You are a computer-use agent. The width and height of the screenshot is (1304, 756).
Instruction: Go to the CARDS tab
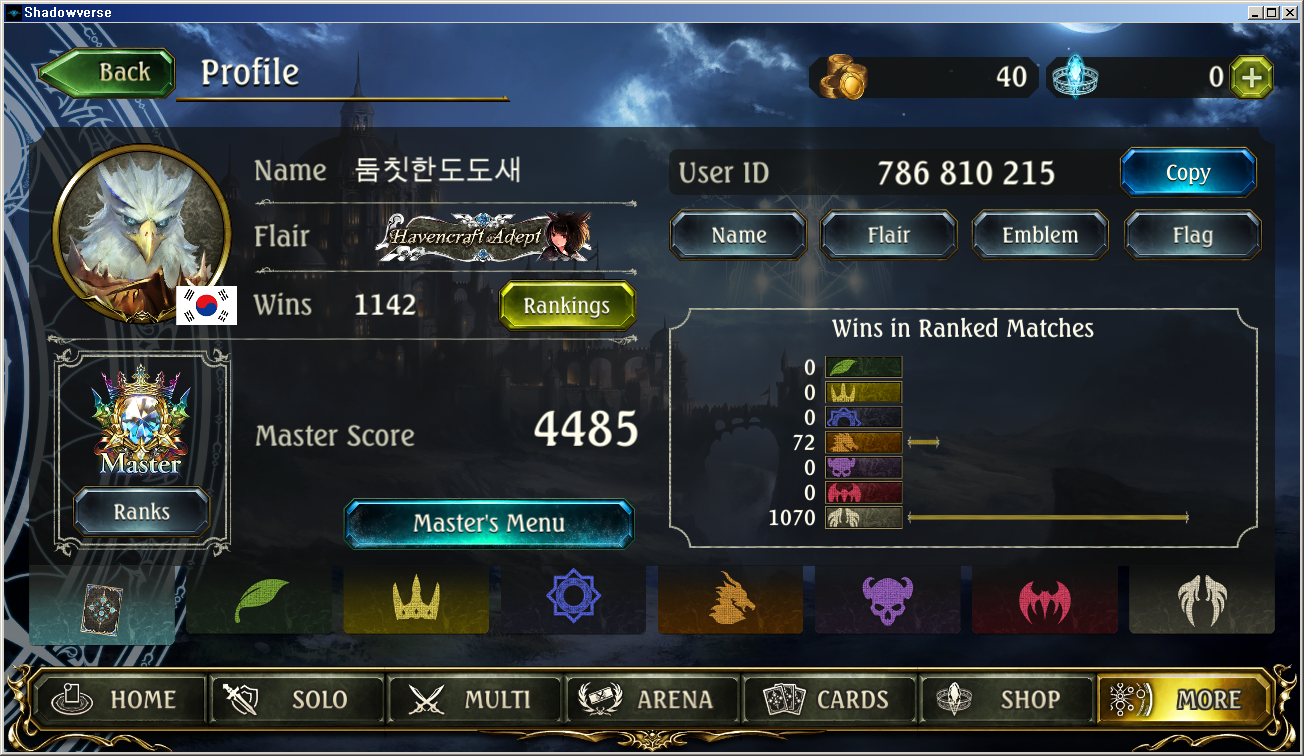[830, 700]
